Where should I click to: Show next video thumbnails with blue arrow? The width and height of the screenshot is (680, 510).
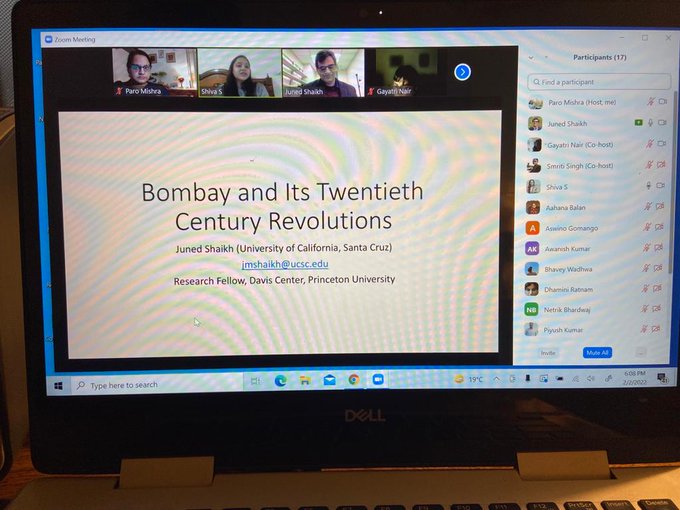pos(462,72)
